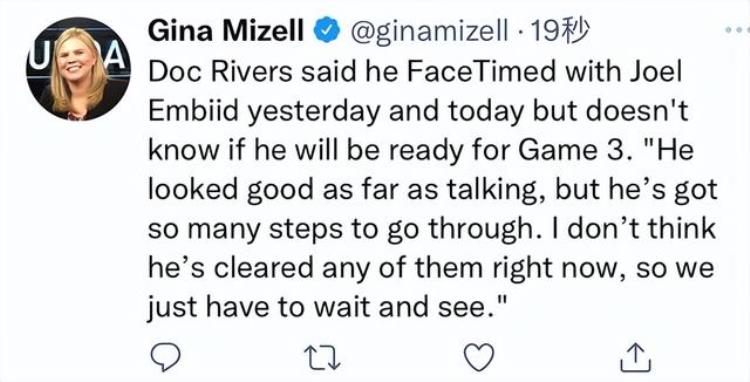Open Gina Mizell's profile picture

point(78,69)
